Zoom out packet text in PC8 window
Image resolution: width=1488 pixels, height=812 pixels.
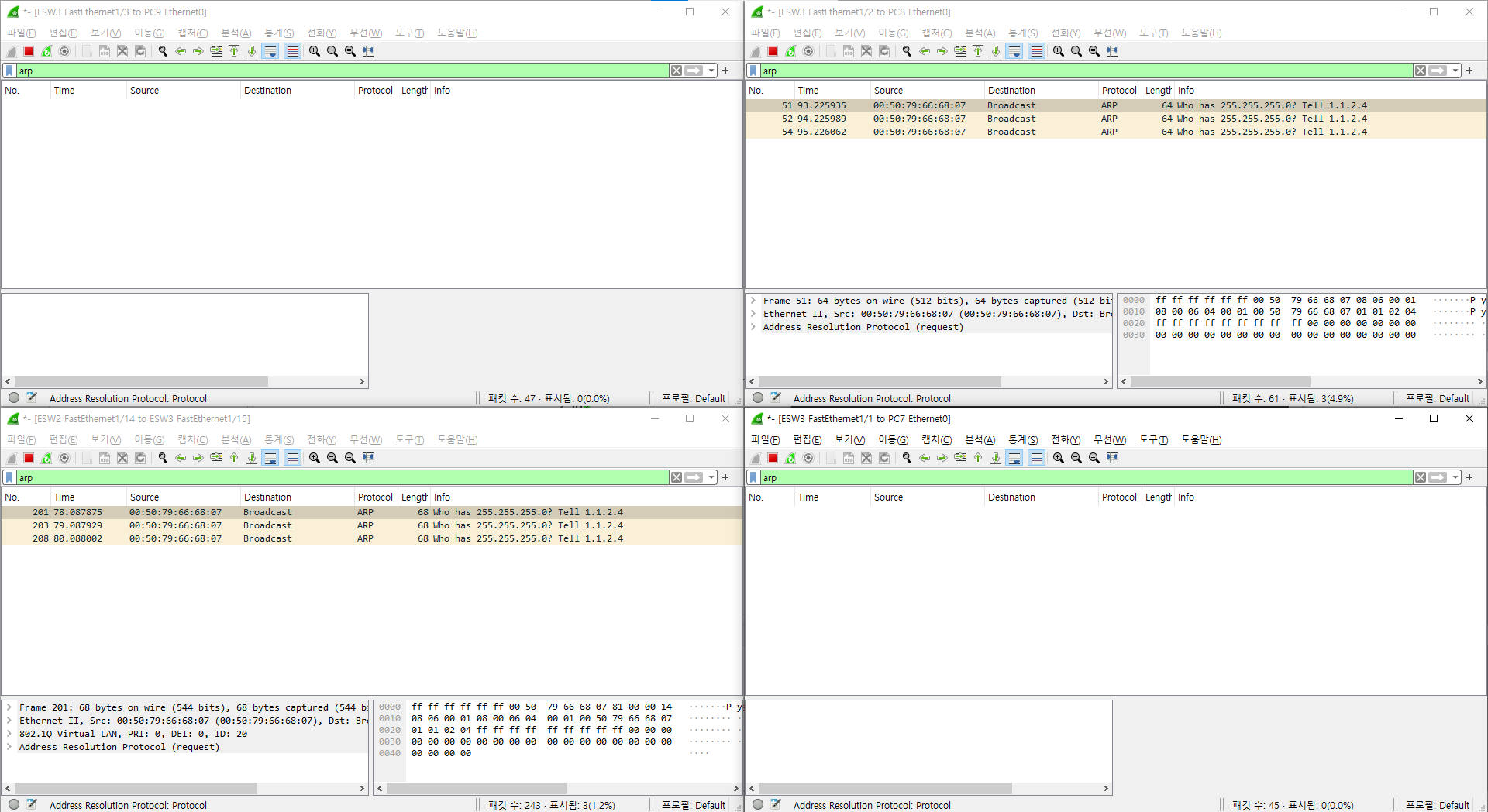coord(1076,51)
